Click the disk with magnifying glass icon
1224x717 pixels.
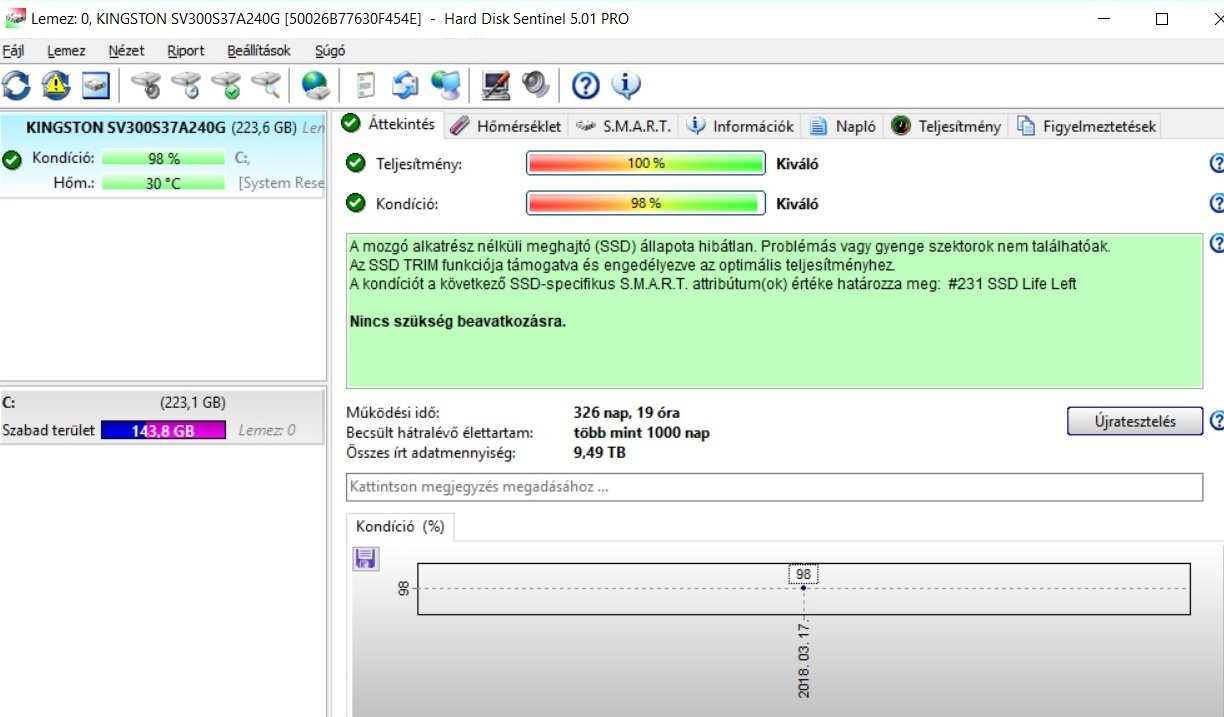(266, 85)
